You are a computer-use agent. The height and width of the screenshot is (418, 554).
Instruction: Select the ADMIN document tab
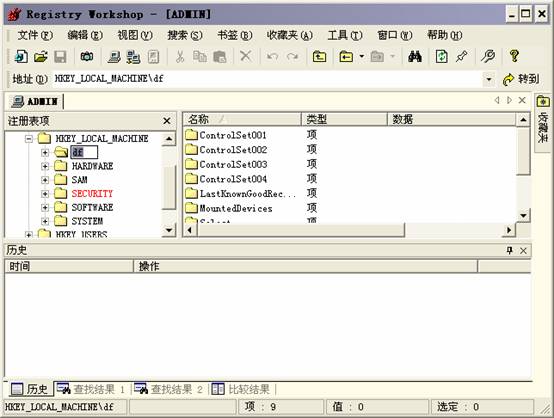35,102
